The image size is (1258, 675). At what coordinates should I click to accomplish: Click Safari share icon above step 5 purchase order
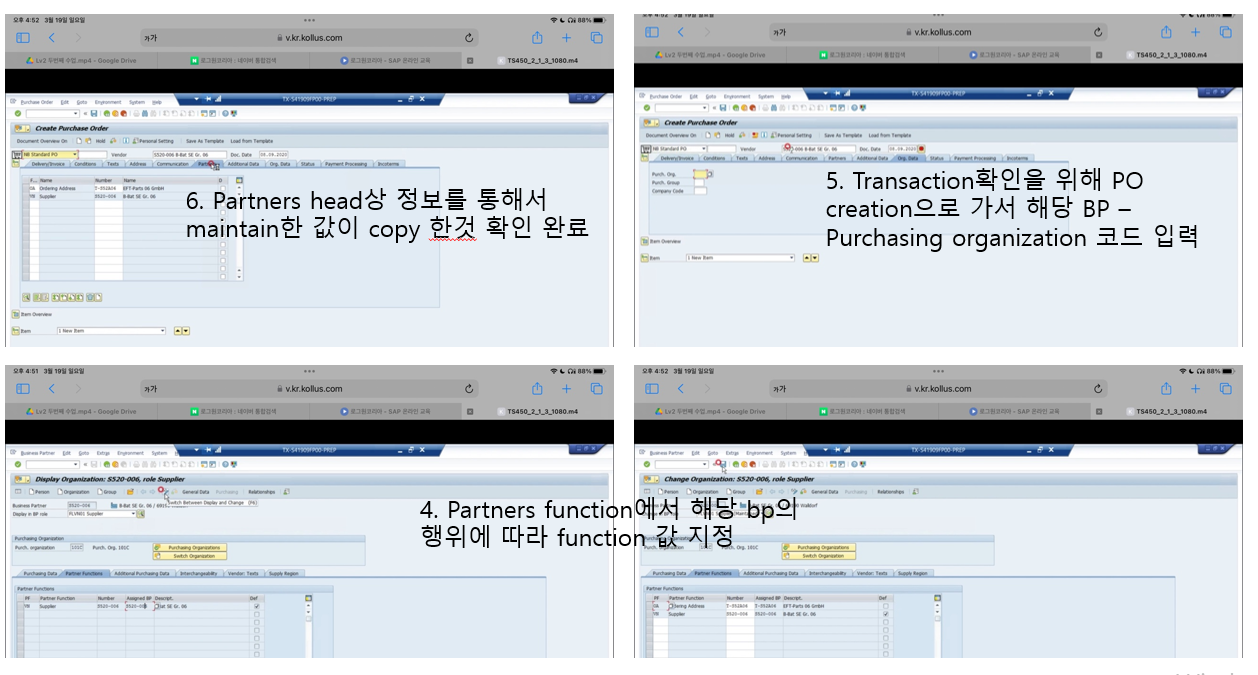[1166, 32]
